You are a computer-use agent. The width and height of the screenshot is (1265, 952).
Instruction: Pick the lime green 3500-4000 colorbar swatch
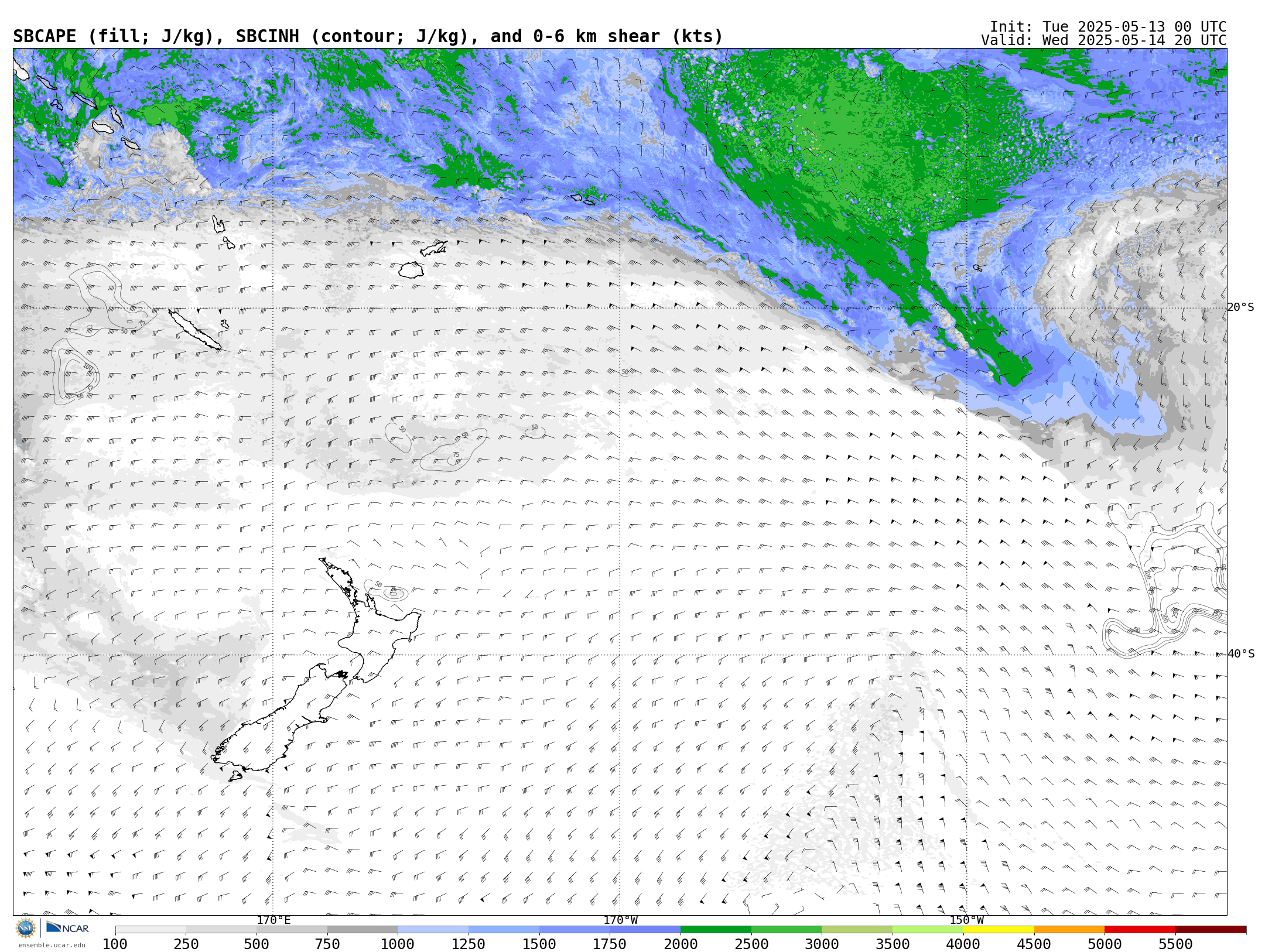[928, 930]
